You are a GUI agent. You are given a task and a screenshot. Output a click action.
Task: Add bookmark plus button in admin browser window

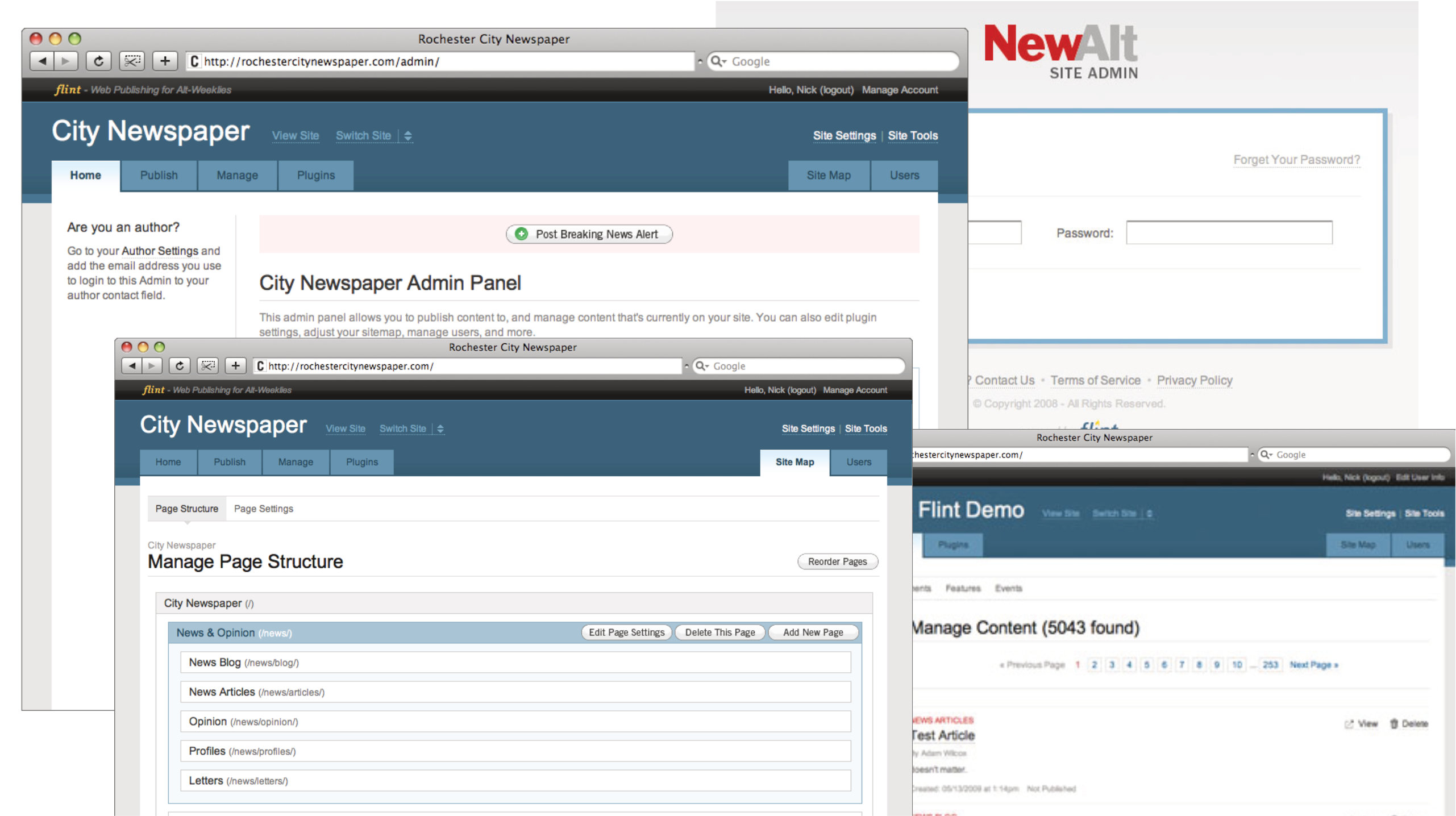(x=165, y=61)
